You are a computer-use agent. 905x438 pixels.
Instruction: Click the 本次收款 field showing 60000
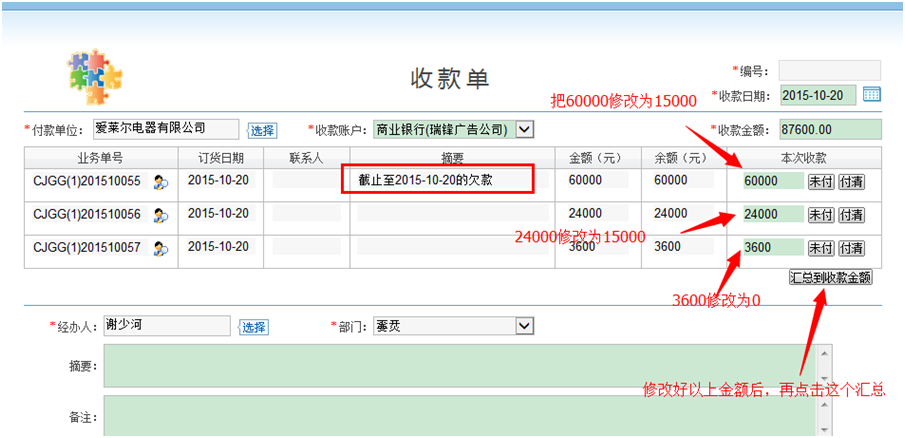[773, 181]
